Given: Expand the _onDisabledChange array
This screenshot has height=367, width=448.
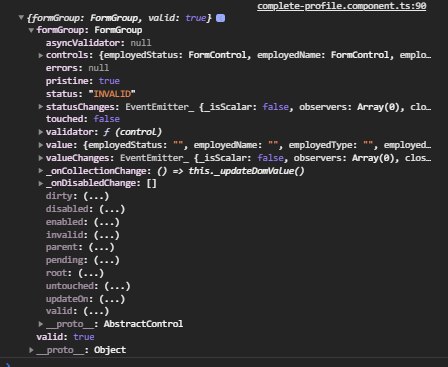Looking at the screenshot, I should pos(41,183).
